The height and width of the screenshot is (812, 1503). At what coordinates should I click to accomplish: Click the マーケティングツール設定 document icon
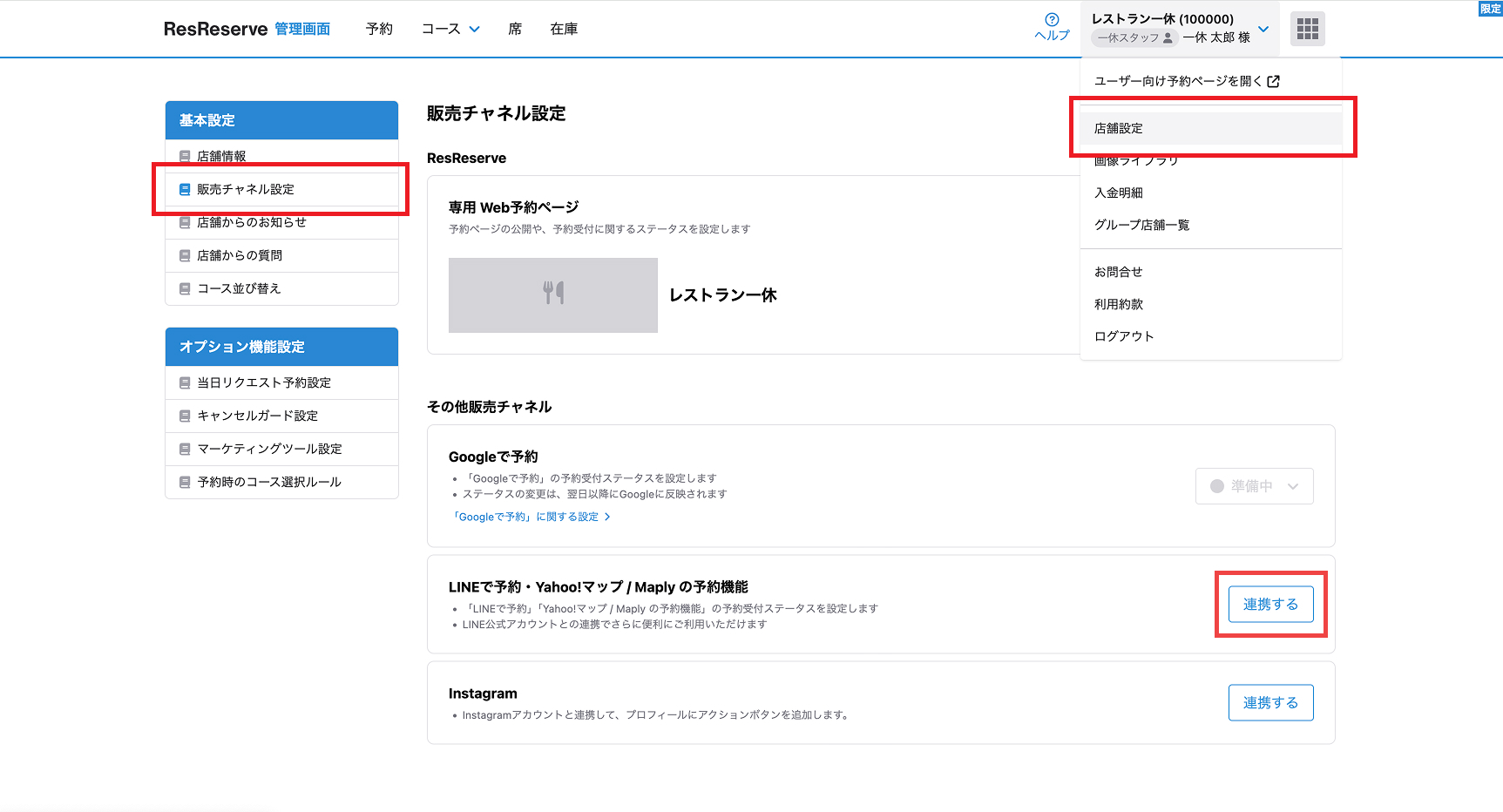pyautogui.click(x=185, y=449)
